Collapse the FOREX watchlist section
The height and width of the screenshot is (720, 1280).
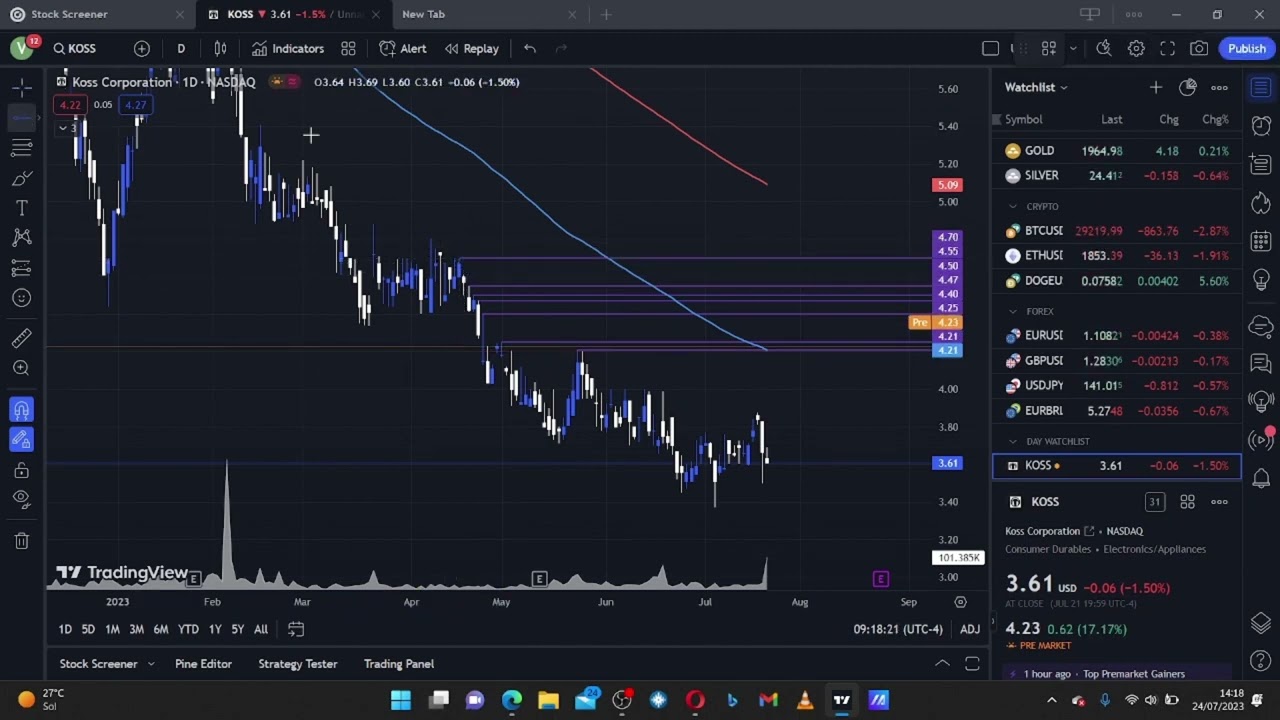(x=1013, y=311)
